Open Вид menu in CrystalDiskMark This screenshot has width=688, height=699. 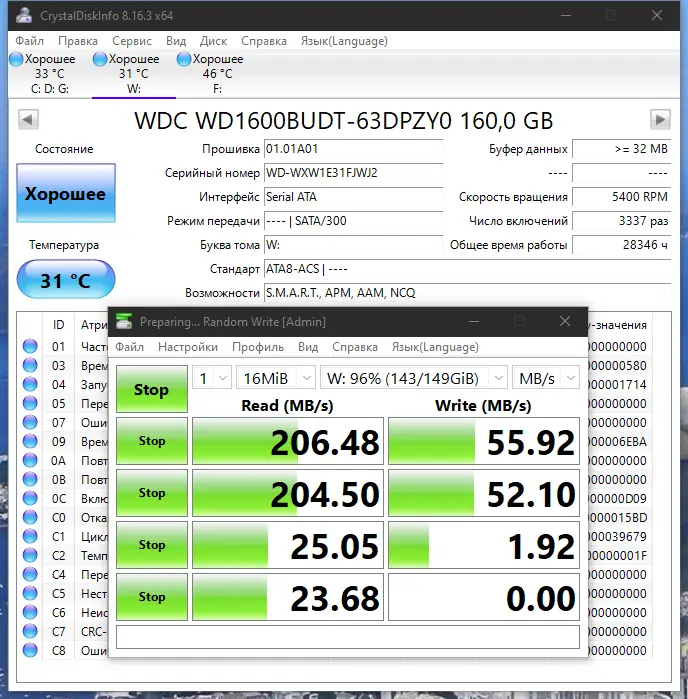pyautogui.click(x=308, y=347)
